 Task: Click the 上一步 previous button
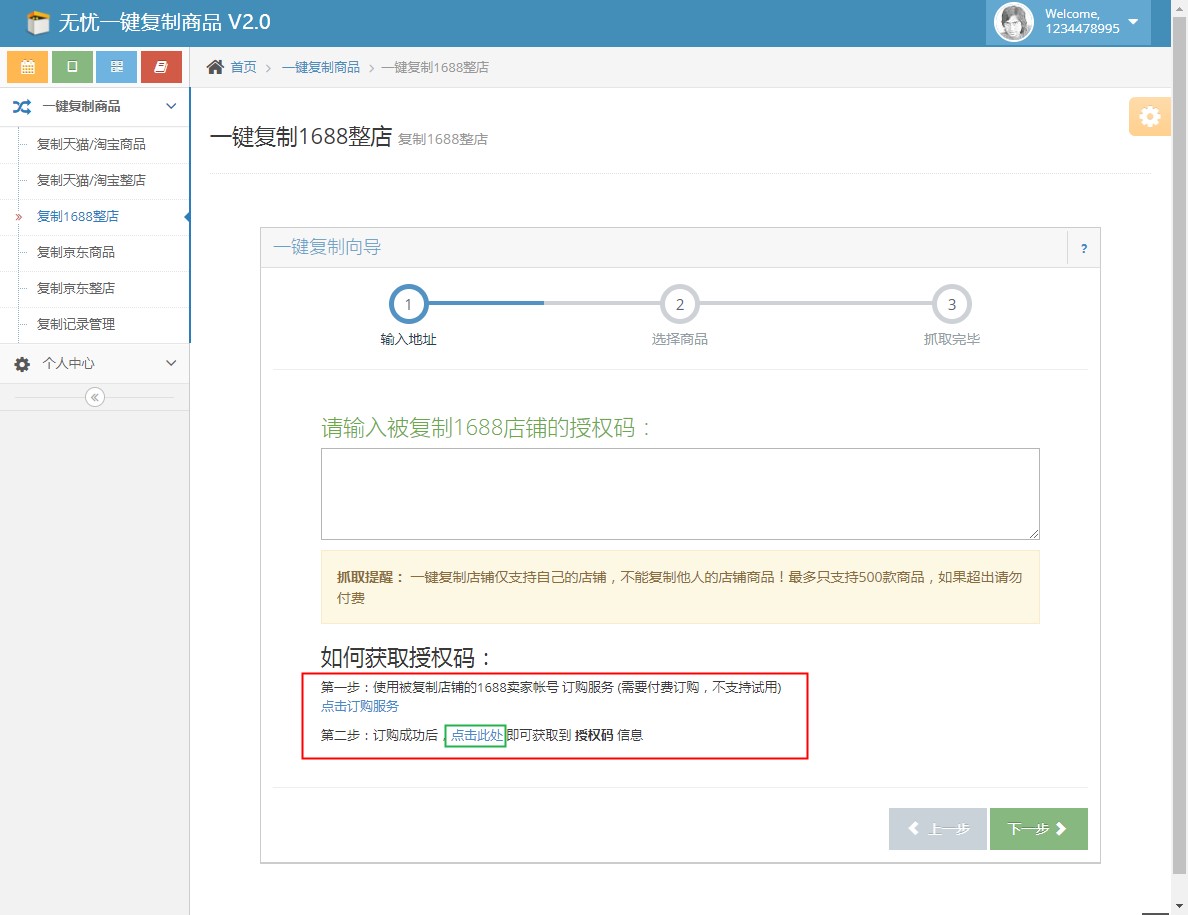tap(938, 829)
